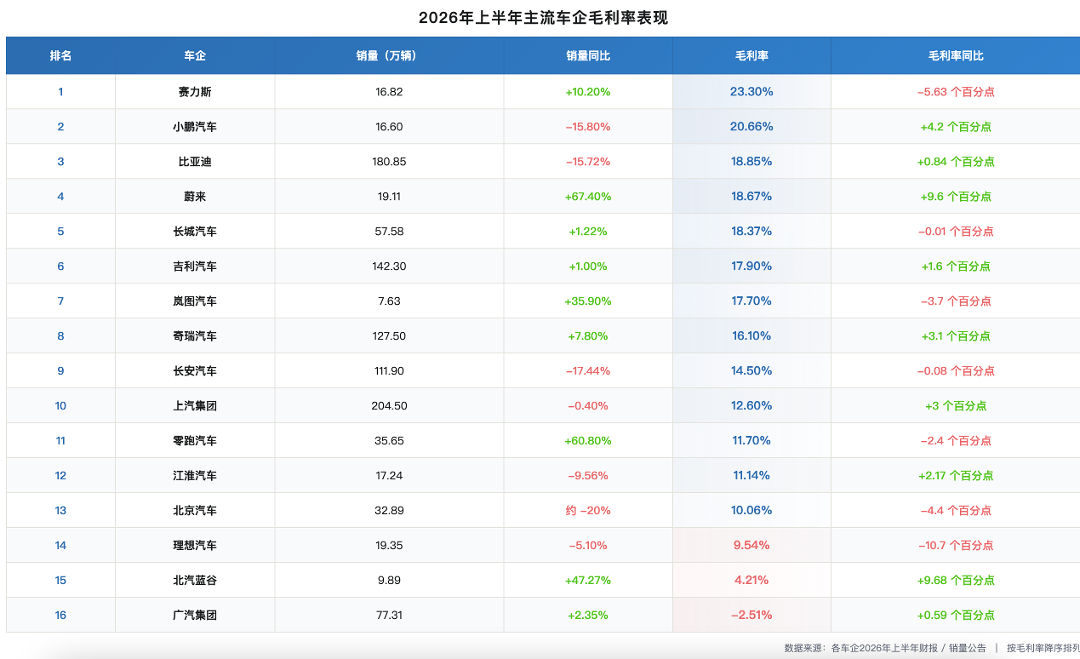Click the gross margin 4.21%
The width and height of the screenshot is (1080, 659).
[751, 580]
